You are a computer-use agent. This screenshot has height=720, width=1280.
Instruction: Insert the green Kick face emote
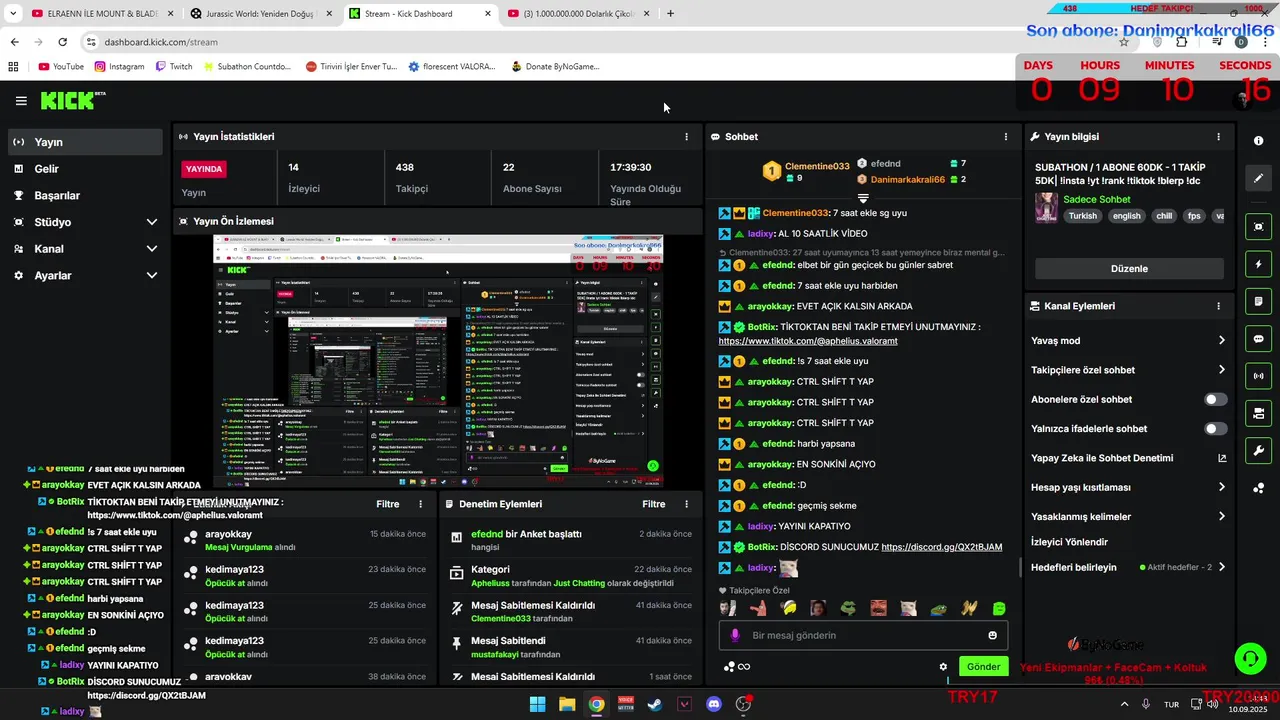998,608
